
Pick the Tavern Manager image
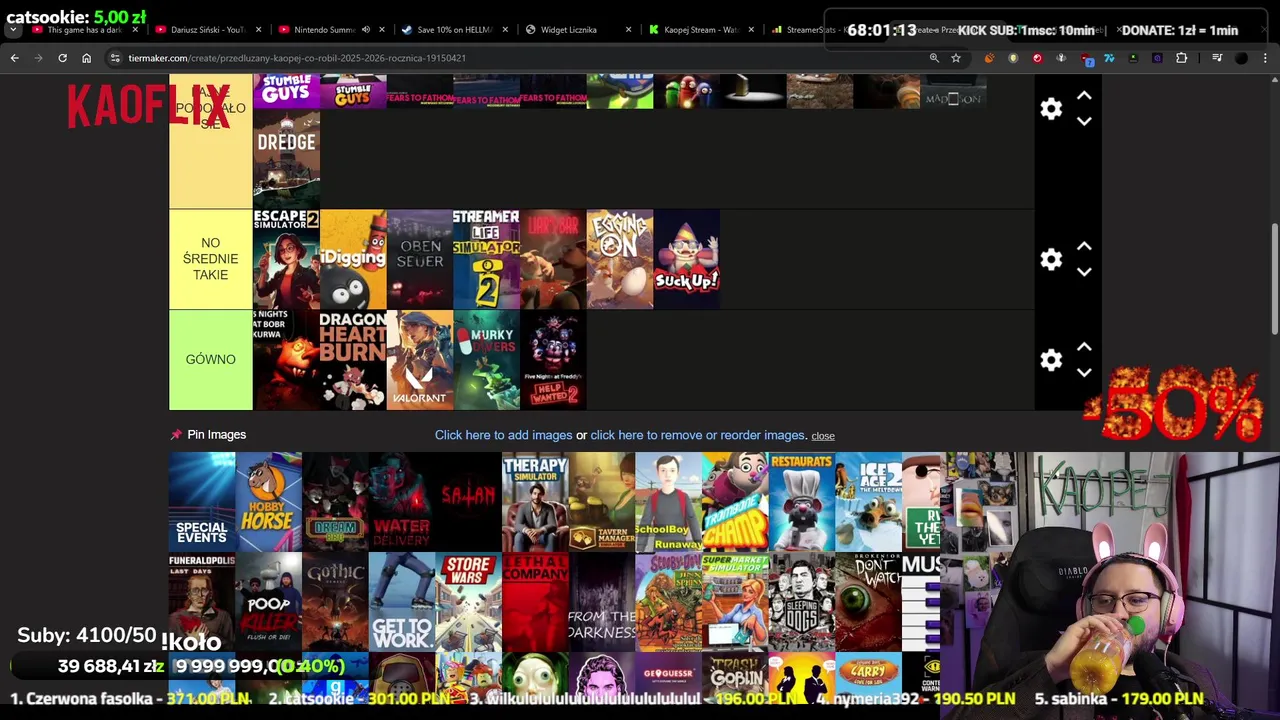coord(602,502)
